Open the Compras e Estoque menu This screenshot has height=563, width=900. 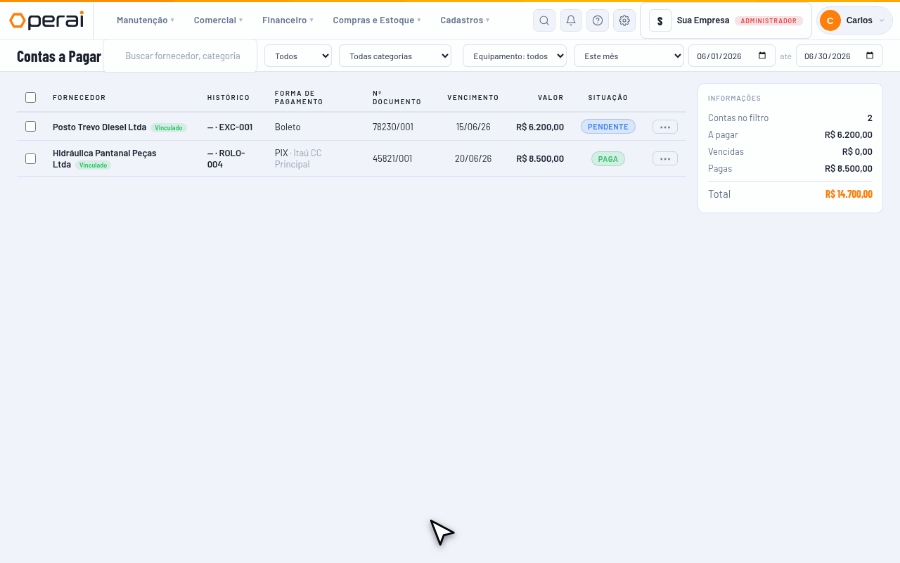pos(377,20)
